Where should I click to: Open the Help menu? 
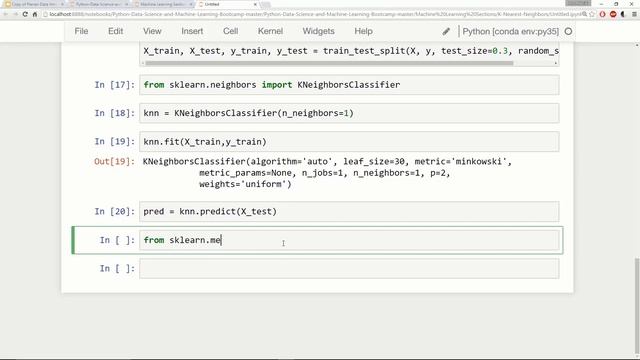pyautogui.click(x=363, y=31)
